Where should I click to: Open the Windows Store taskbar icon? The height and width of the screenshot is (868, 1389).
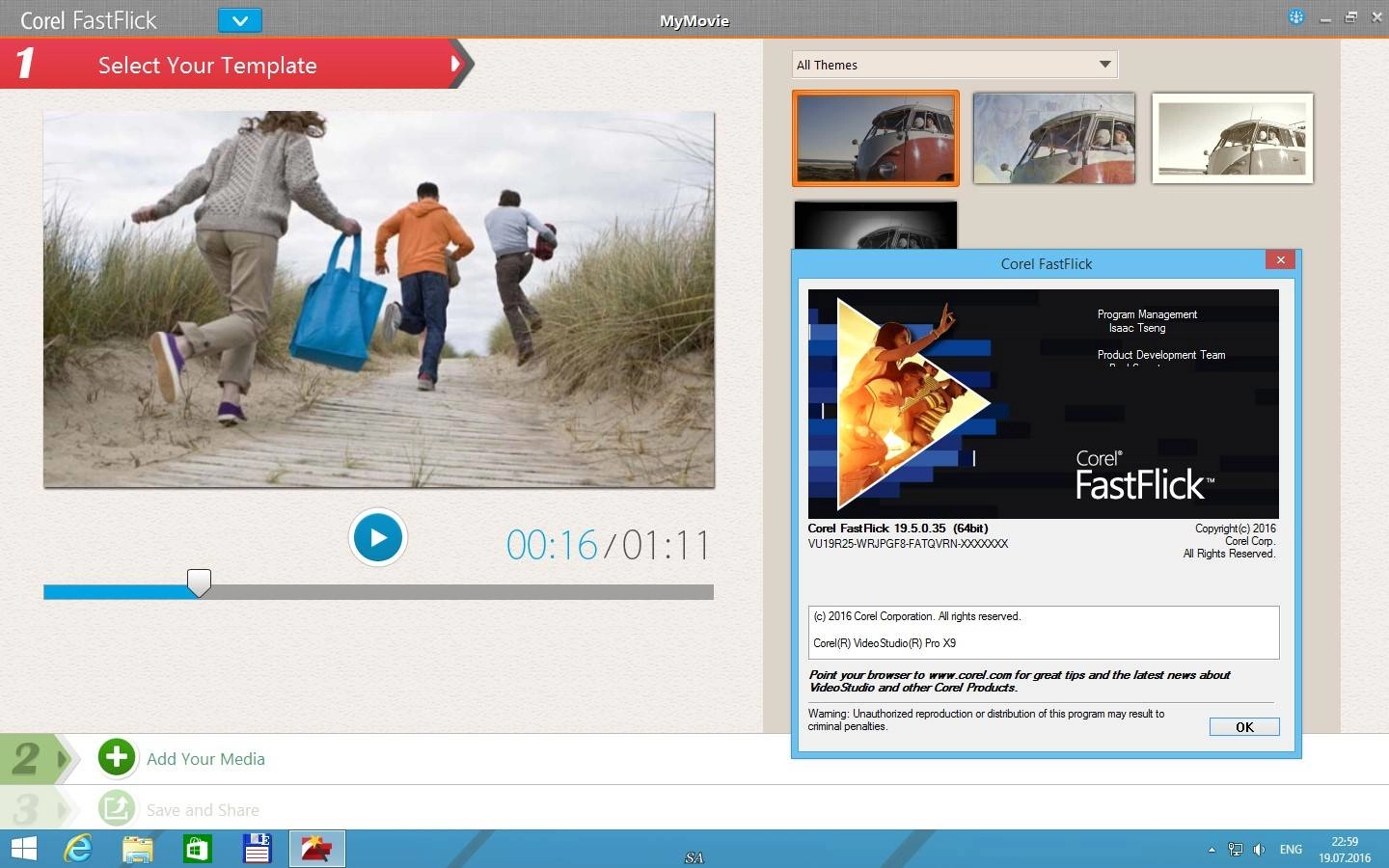(x=198, y=849)
